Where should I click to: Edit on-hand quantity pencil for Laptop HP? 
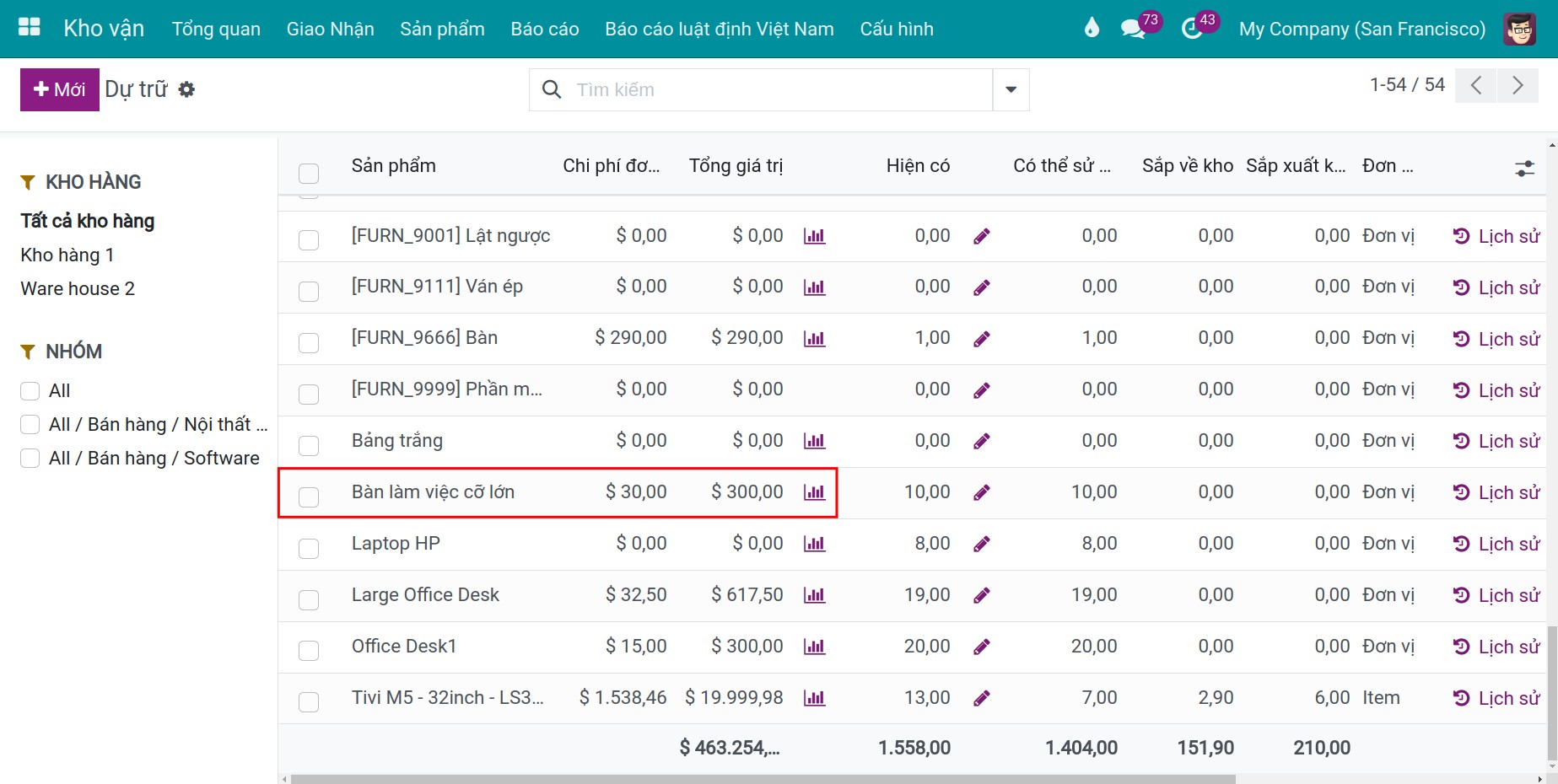[x=981, y=545]
